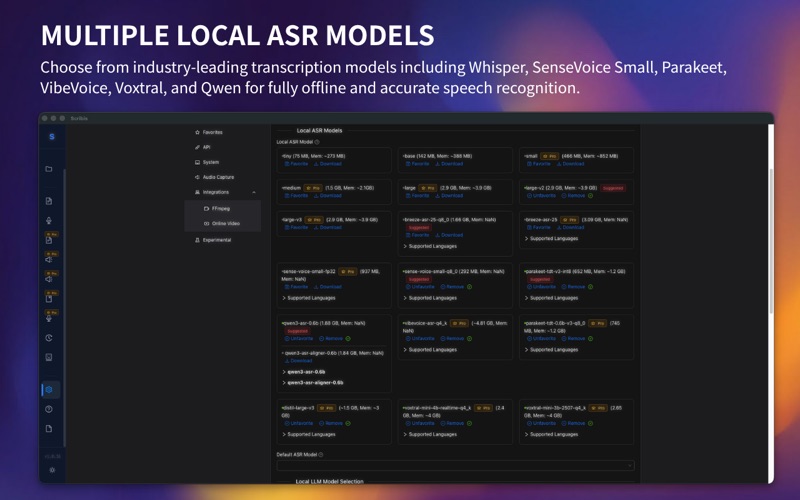
Task: Unfavorite the qwen3-asr-0.6b model
Action: click(x=298, y=339)
